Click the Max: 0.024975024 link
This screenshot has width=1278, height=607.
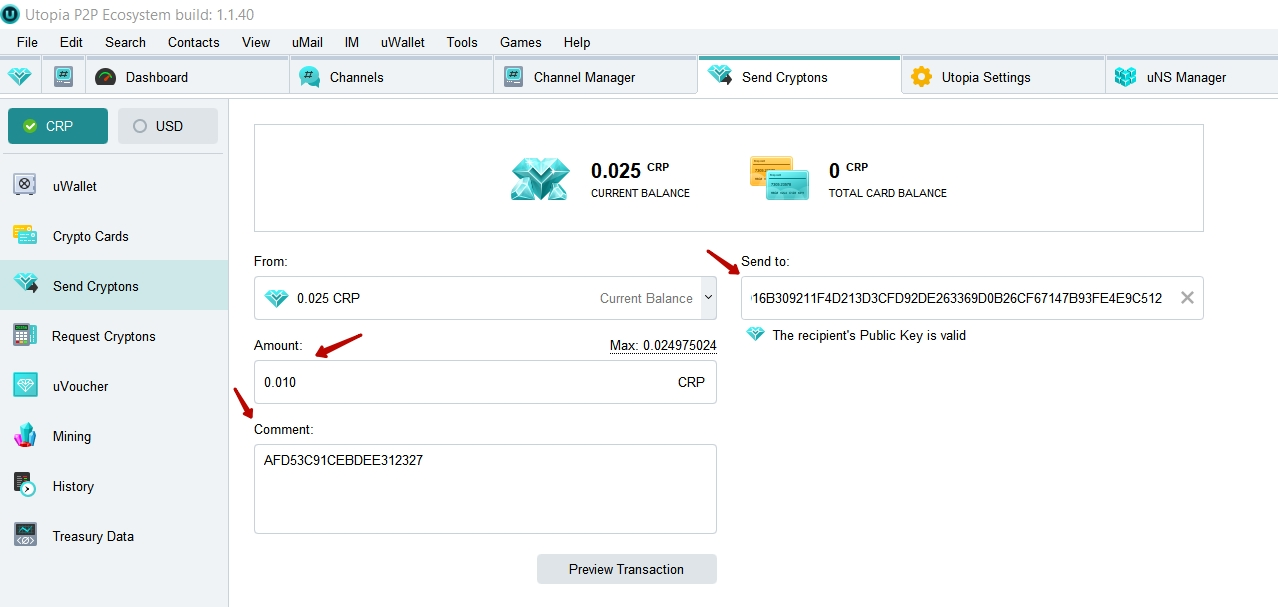(663, 345)
